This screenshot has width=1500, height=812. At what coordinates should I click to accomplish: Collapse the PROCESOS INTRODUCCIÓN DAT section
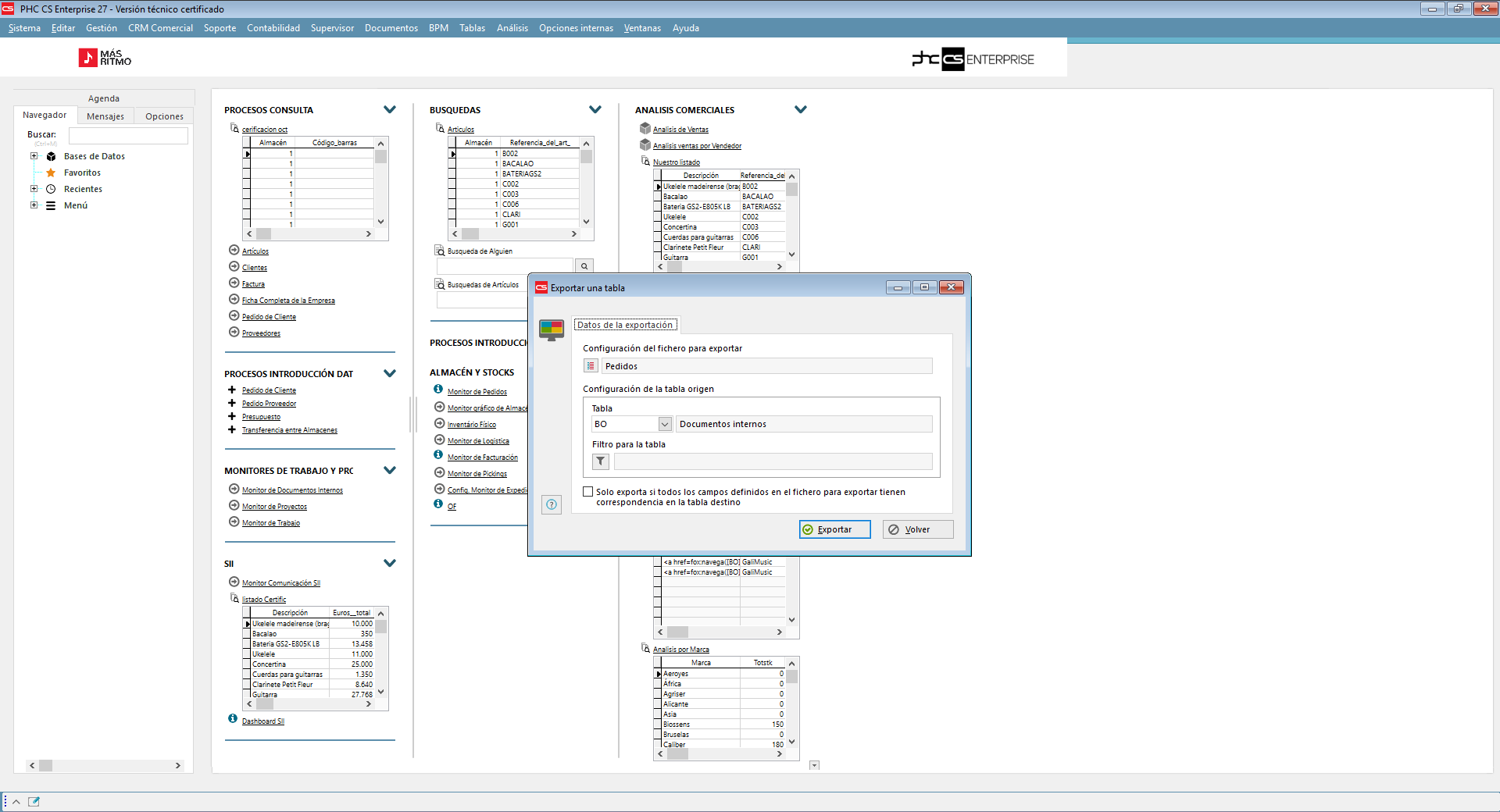click(x=390, y=373)
